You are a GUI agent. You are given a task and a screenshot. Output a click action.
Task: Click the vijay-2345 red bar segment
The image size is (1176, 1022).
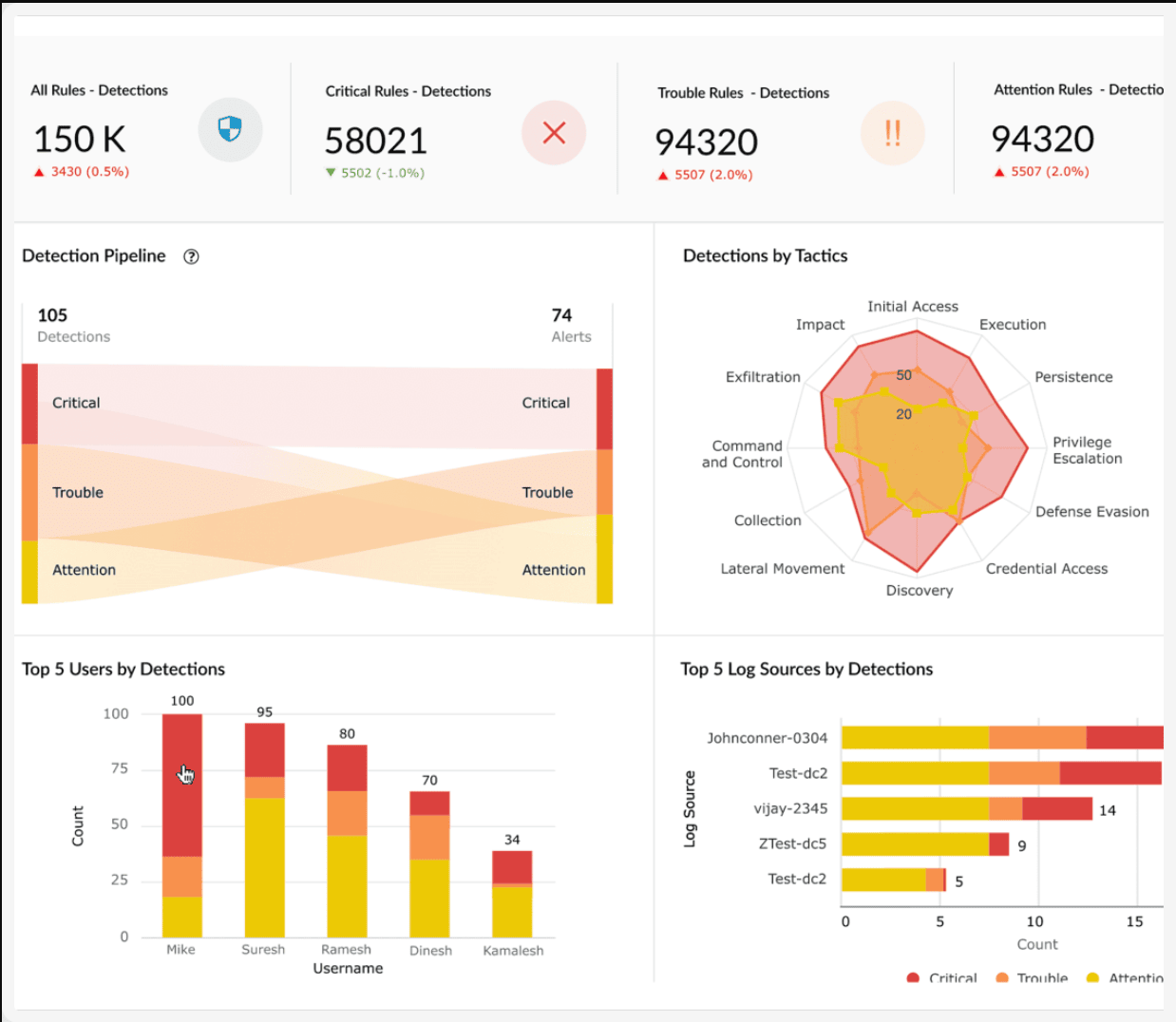coord(1056,808)
